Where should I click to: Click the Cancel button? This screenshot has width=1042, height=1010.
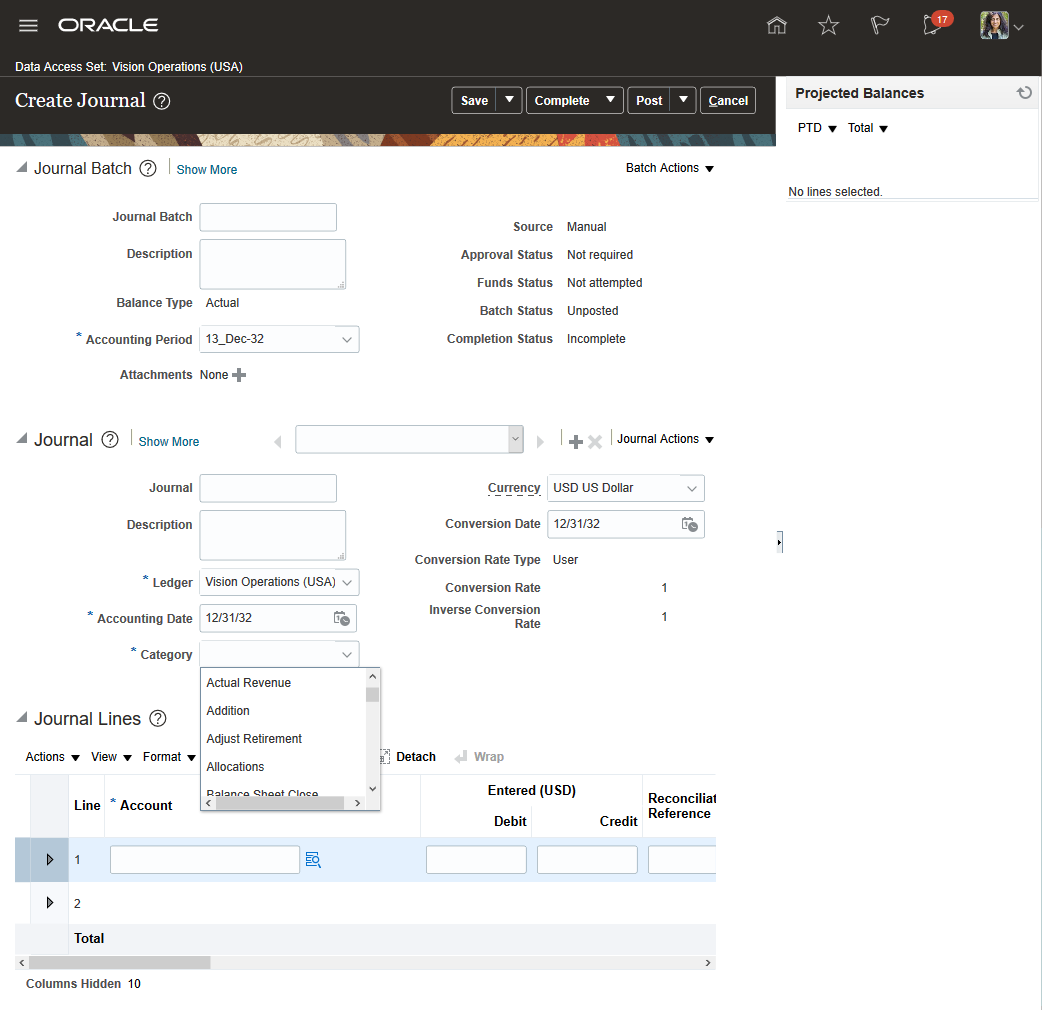728,100
